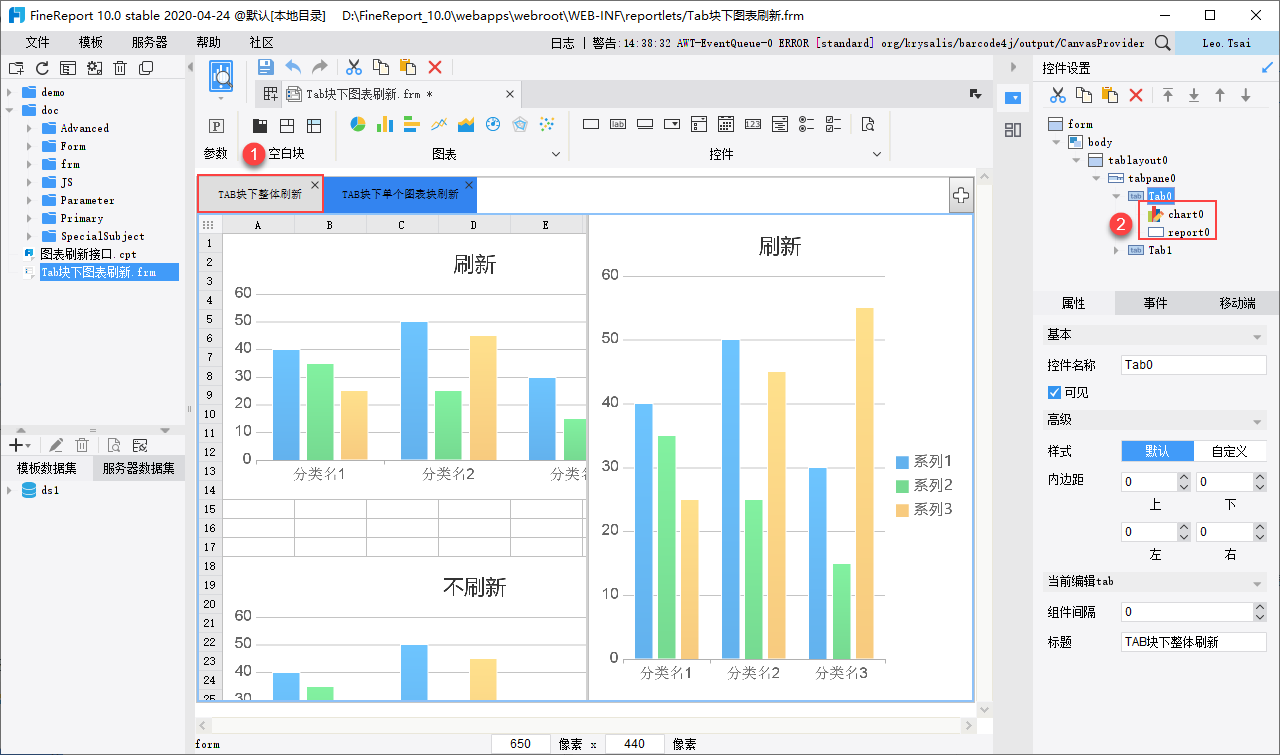
Task: Select the radar chart icon
Action: [x=519, y=124]
